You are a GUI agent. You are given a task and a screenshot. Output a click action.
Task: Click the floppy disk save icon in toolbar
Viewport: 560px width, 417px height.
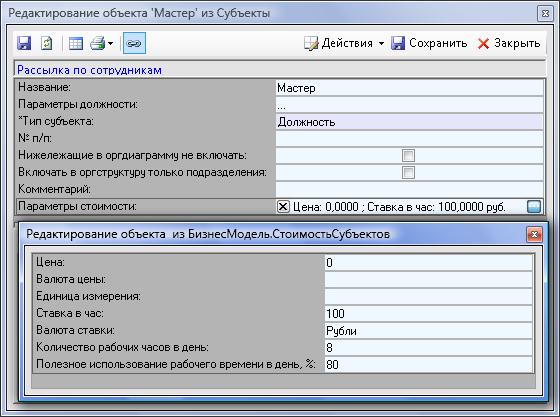coord(24,43)
